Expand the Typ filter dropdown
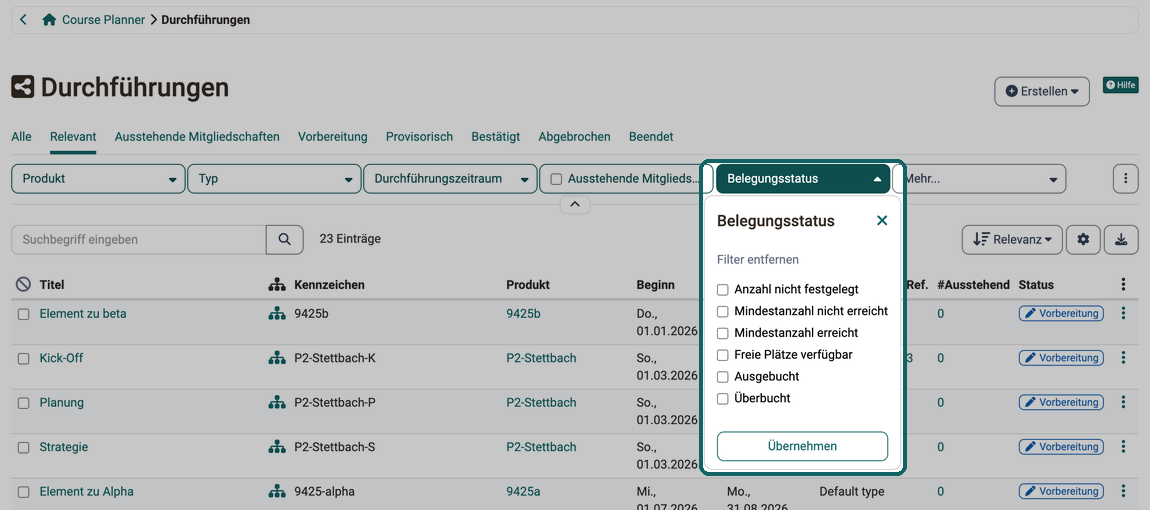The width and height of the screenshot is (1150, 510). pyautogui.click(x=274, y=178)
